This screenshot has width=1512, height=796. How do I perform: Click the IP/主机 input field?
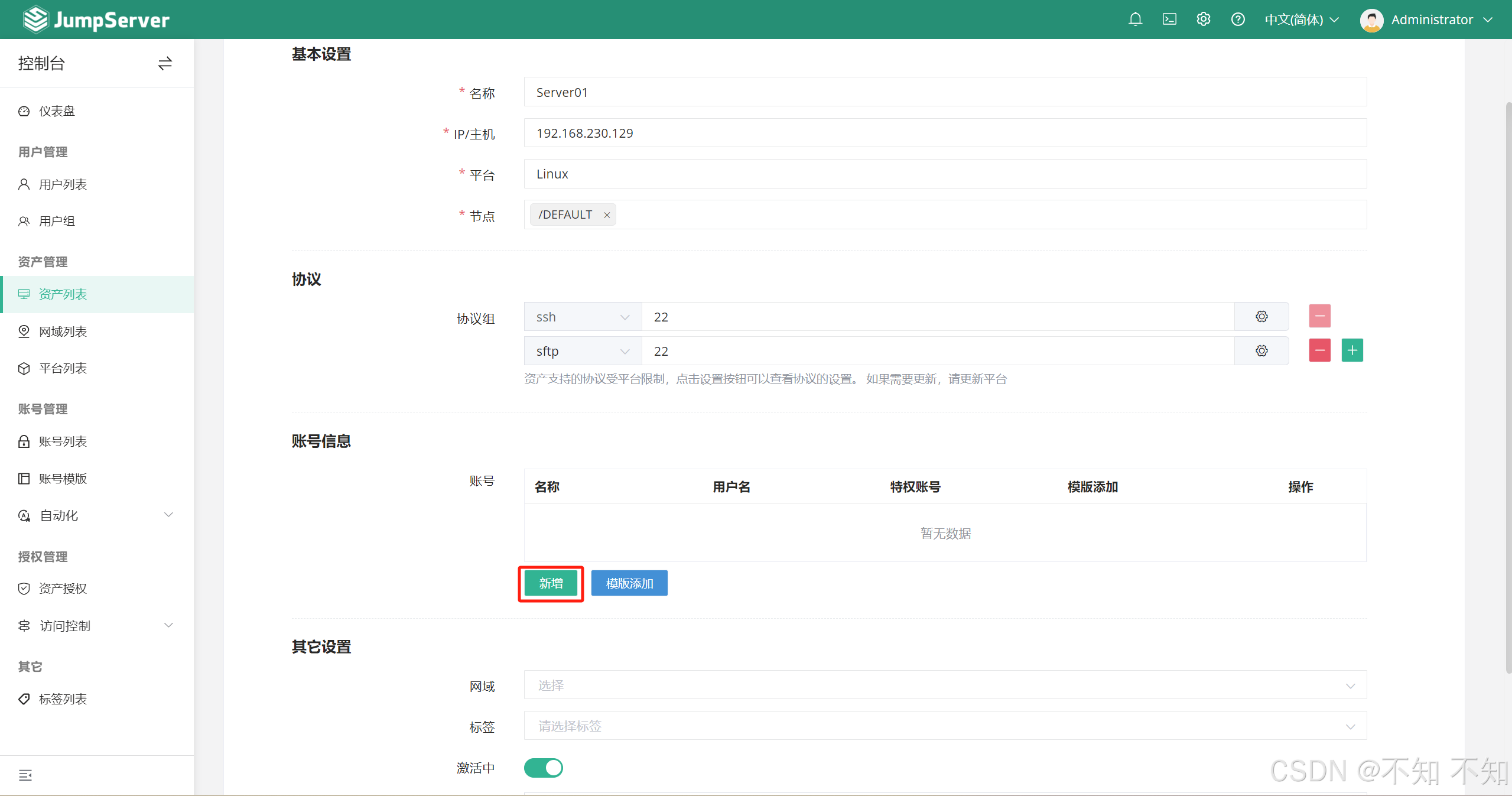click(x=944, y=133)
